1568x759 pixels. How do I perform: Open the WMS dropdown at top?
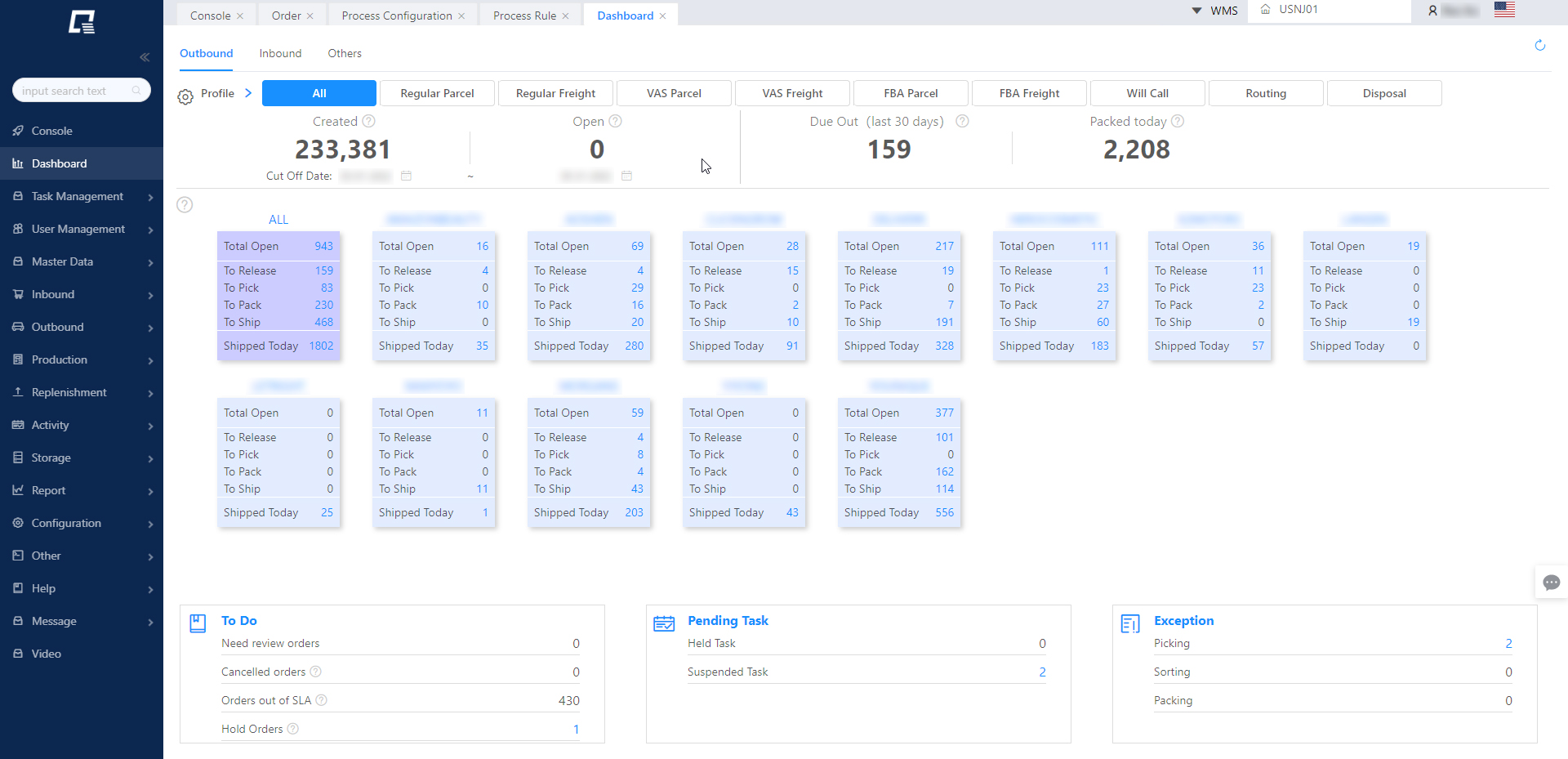tap(1215, 11)
